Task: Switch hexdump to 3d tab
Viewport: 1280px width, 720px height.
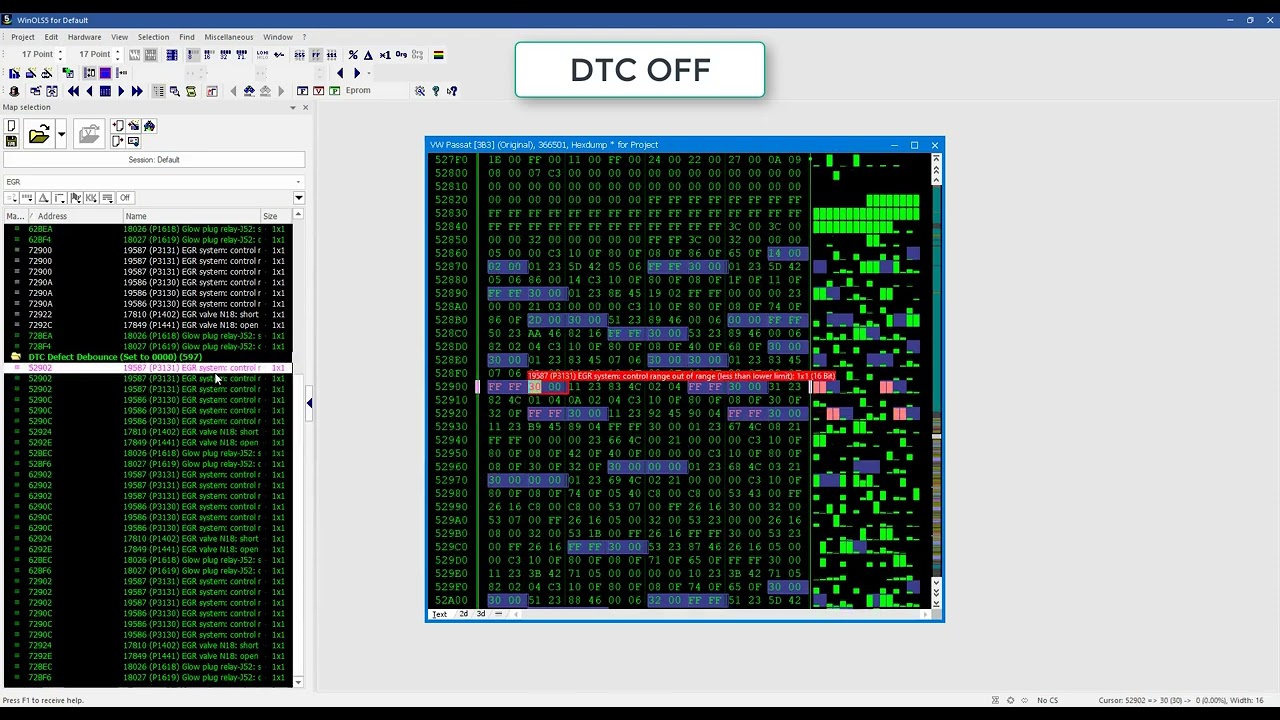Action: [x=481, y=614]
